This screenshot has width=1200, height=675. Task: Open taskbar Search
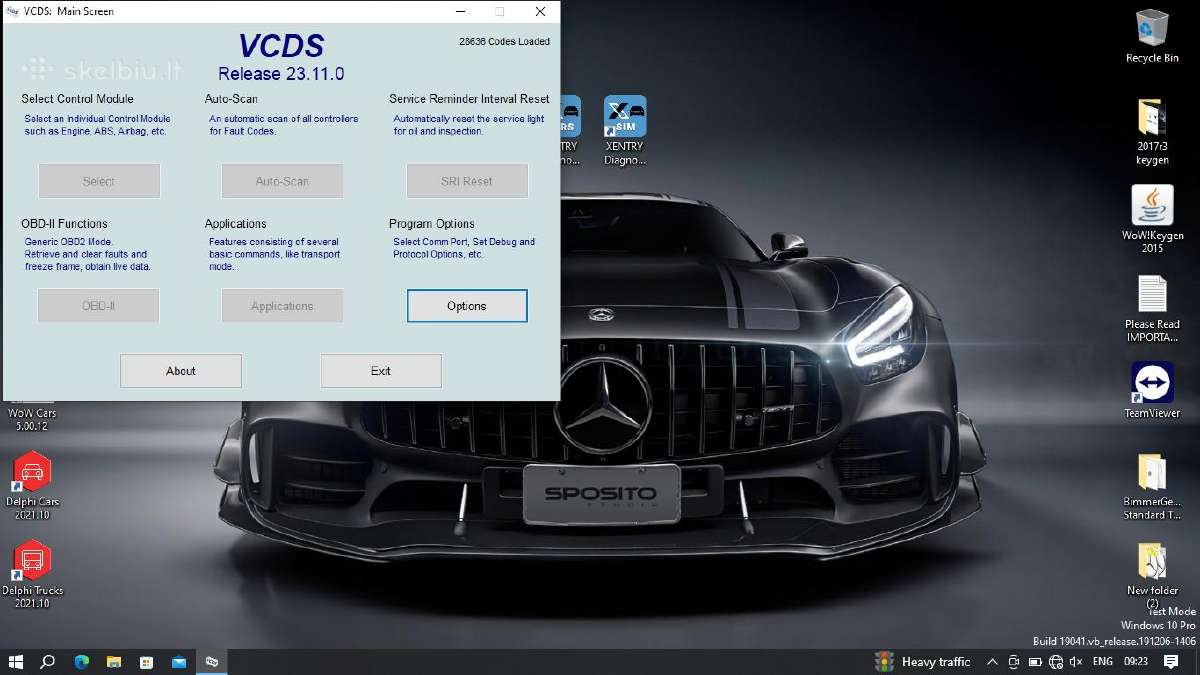(47, 662)
